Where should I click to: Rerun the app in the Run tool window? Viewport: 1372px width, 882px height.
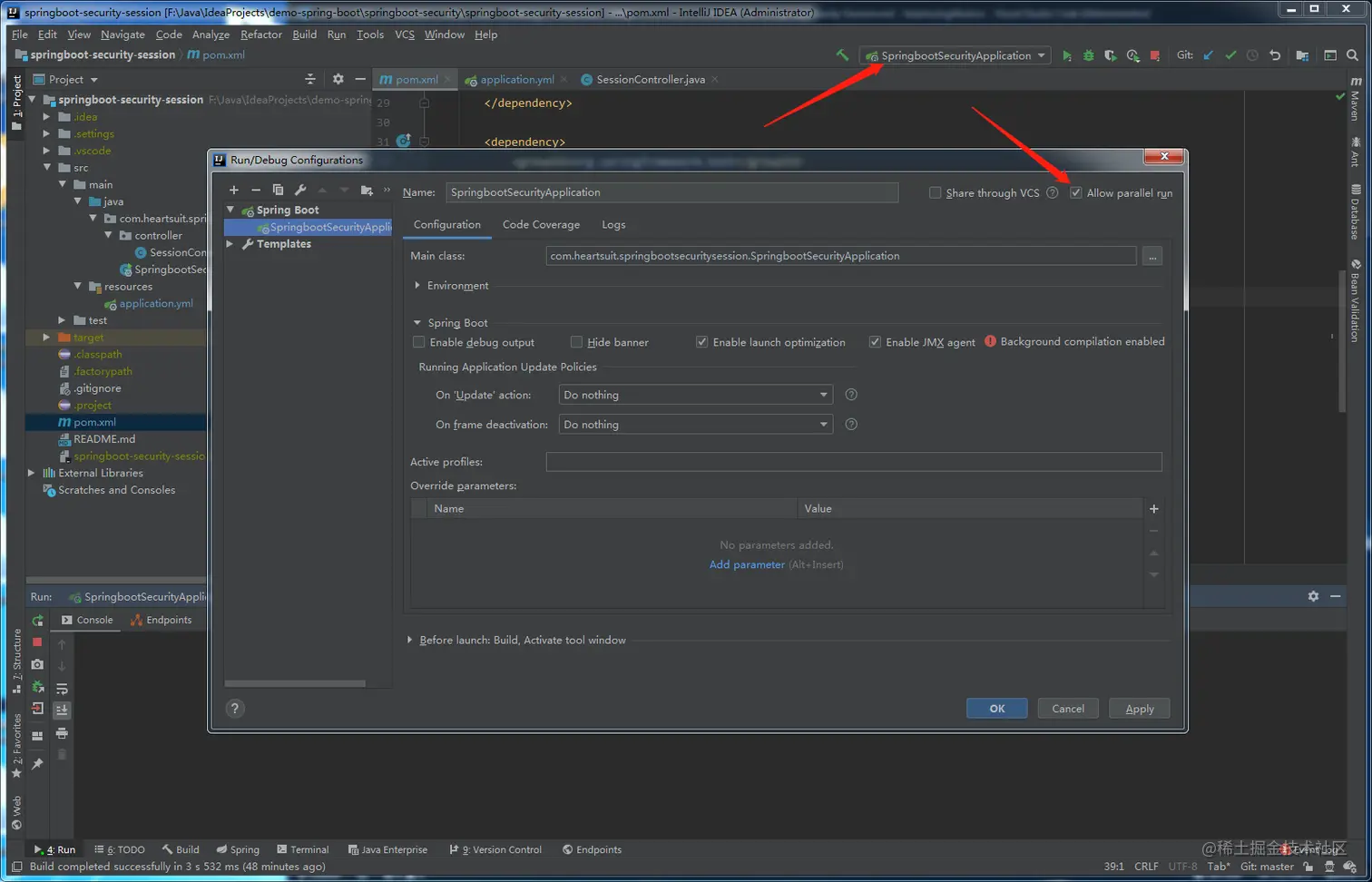[x=37, y=621]
